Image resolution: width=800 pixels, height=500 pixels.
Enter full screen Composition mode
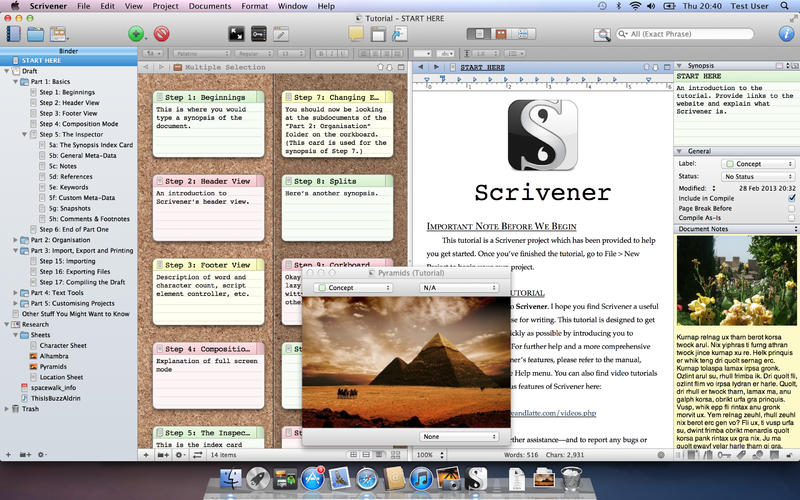coord(236,34)
